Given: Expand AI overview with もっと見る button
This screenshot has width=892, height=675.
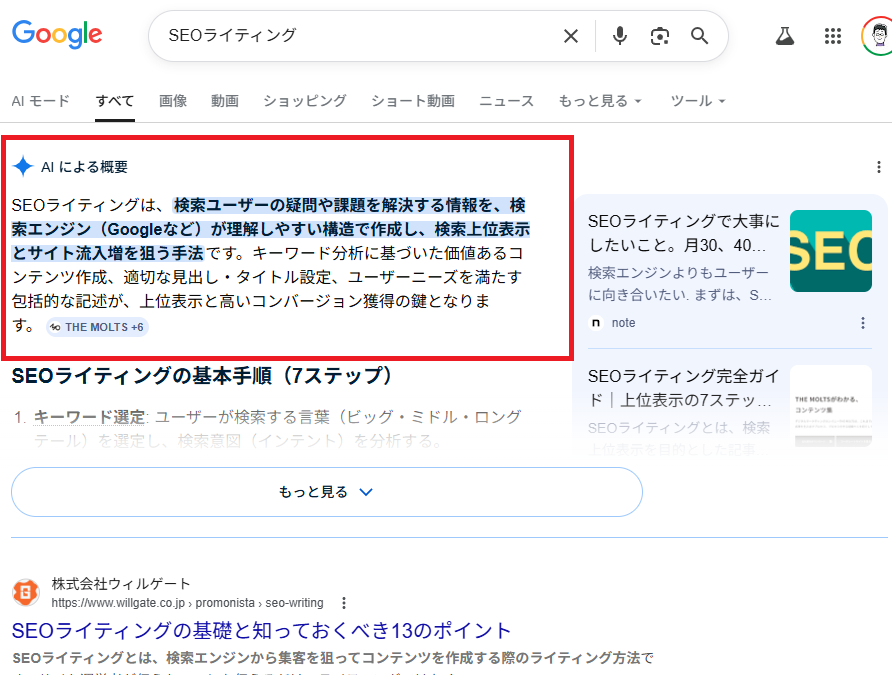Looking at the screenshot, I should pos(326,492).
